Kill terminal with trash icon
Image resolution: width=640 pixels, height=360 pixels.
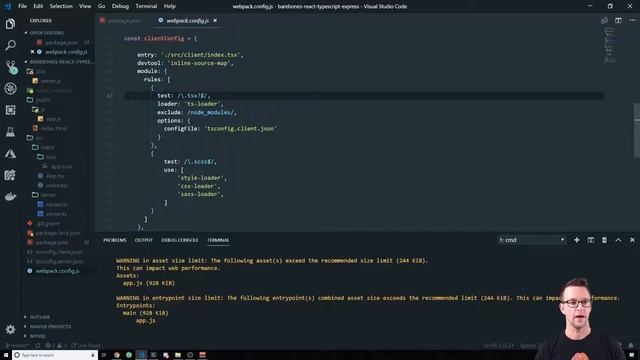604,240
